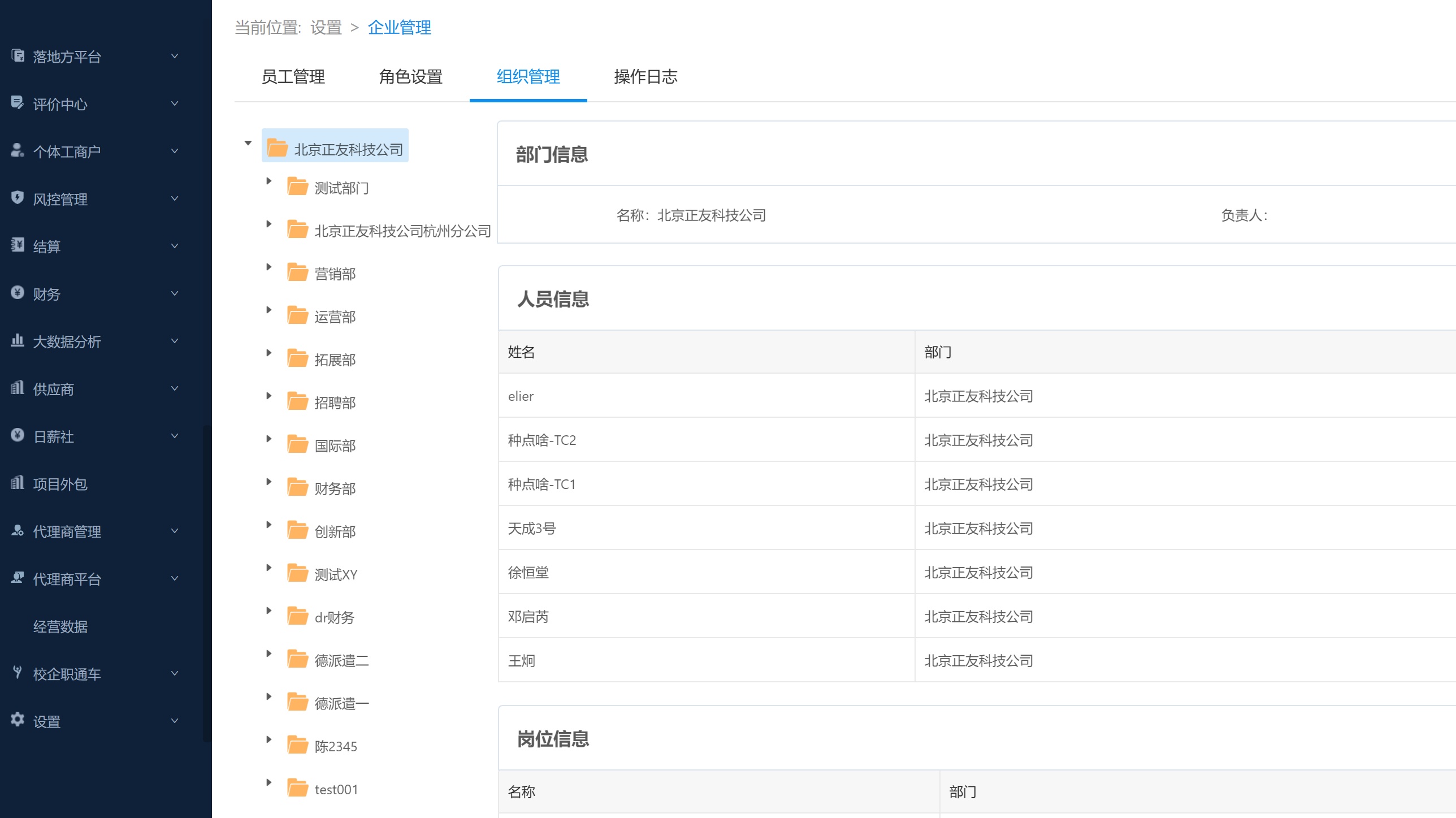Select 营销部 department label
The width and height of the screenshot is (1456, 818).
point(335,274)
